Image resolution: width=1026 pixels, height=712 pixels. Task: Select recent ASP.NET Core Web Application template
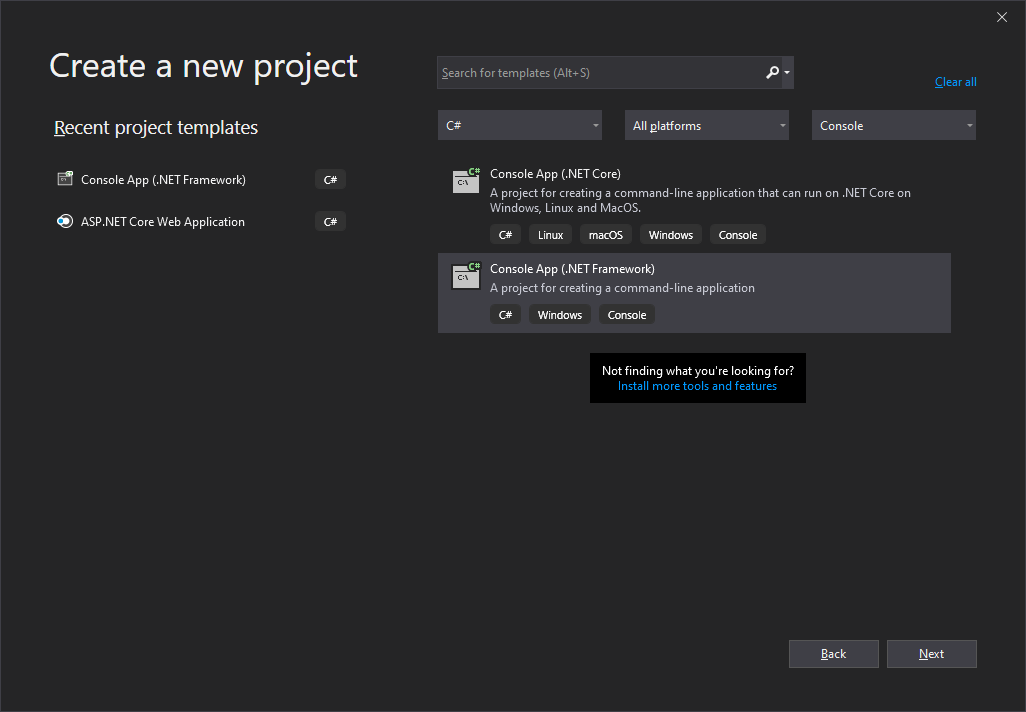pos(163,222)
